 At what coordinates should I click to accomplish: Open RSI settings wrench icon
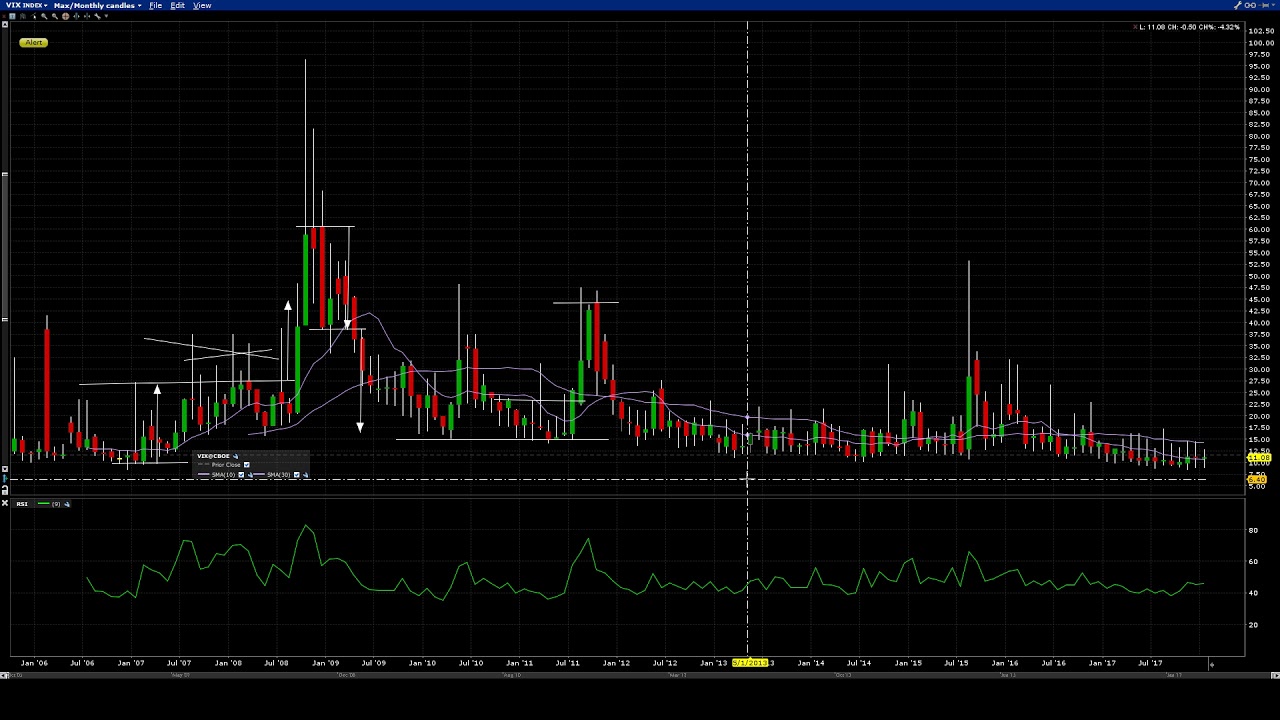(x=67, y=504)
